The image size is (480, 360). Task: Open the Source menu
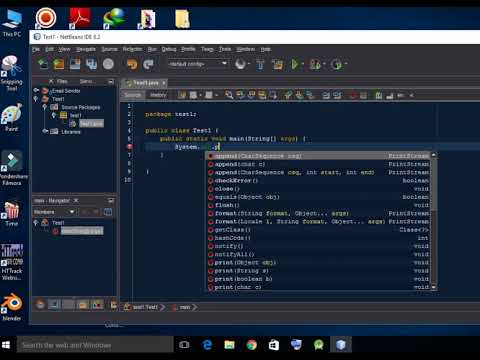[109, 49]
